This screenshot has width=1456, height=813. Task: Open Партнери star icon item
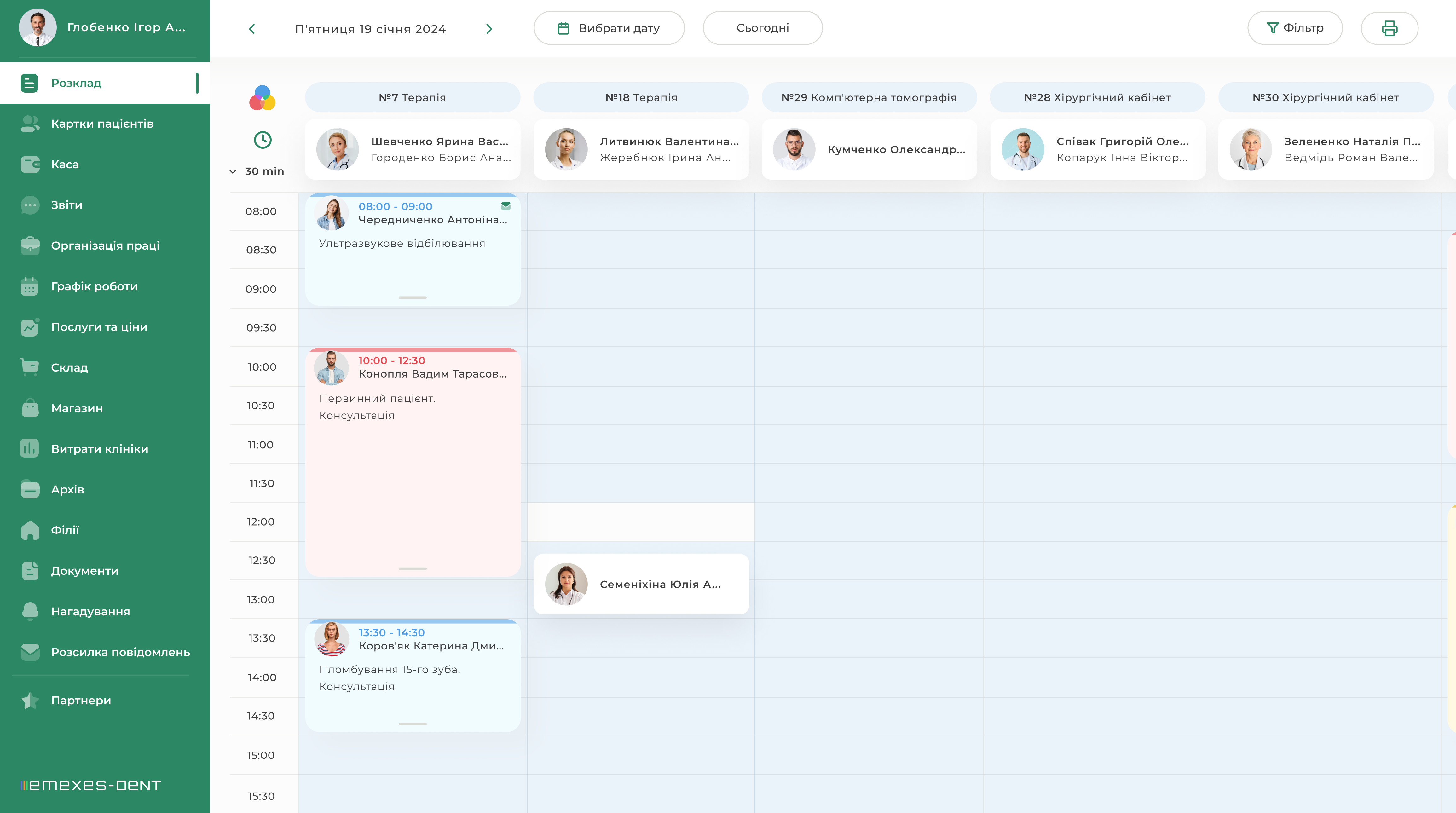(30, 701)
